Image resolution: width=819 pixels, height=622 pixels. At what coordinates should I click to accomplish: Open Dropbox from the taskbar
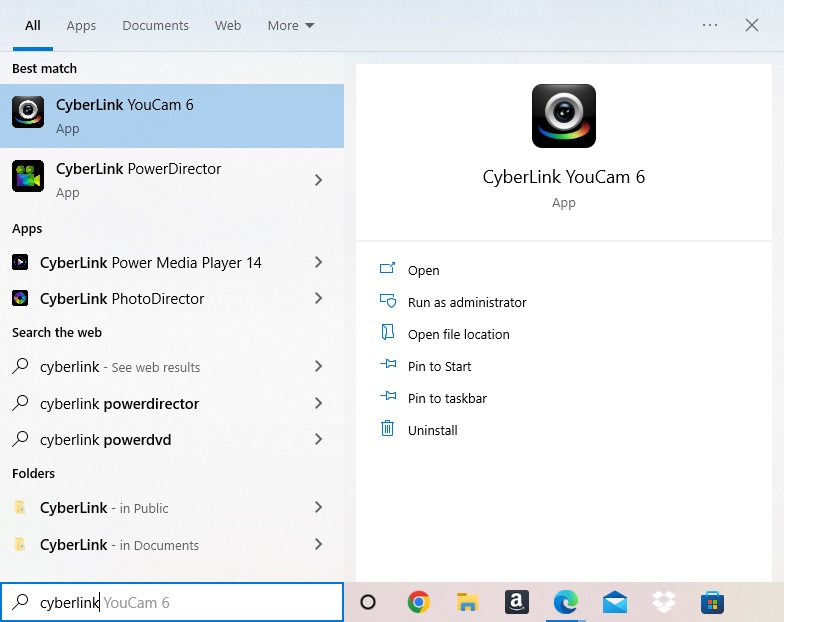point(664,602)
